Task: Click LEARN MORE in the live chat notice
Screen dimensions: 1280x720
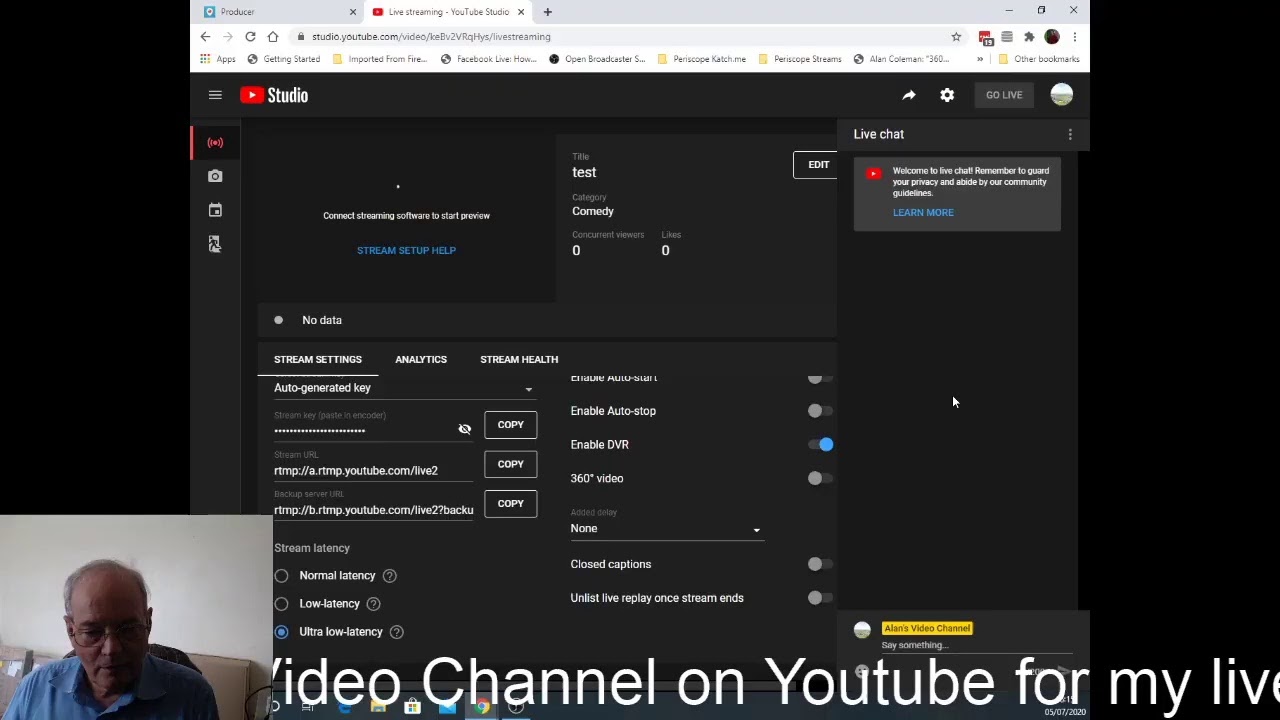Action: coord(923,213)
